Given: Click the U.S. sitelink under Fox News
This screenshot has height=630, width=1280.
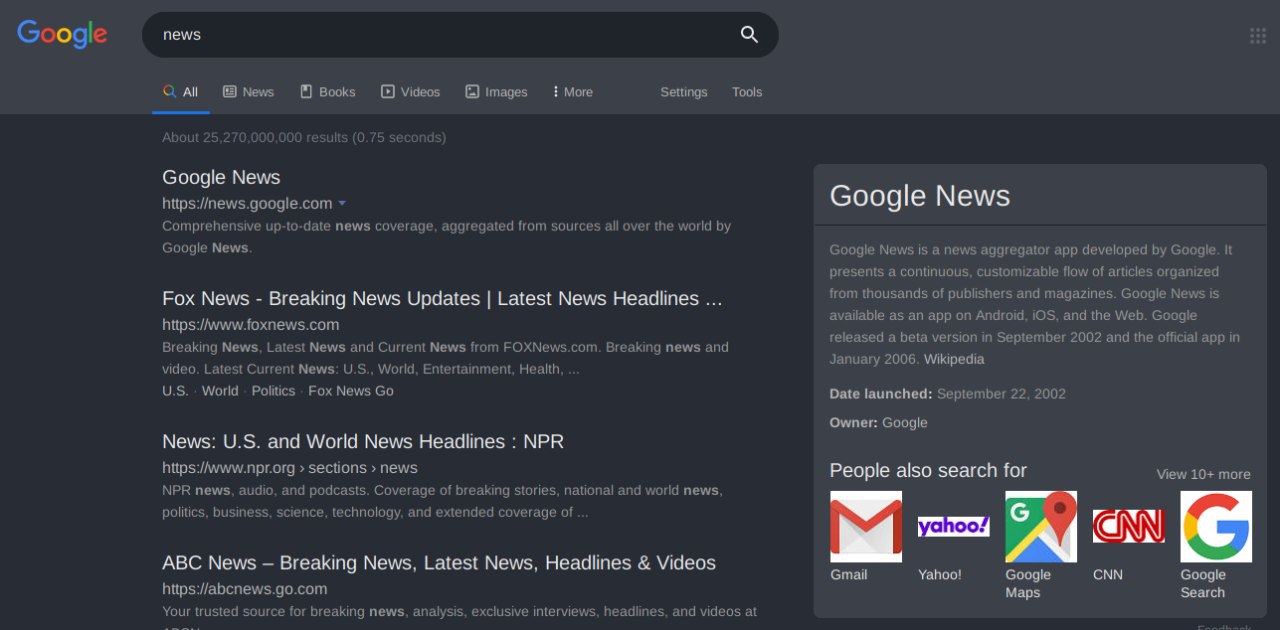Looking at the screenshot, I should [x=175, y=391].
